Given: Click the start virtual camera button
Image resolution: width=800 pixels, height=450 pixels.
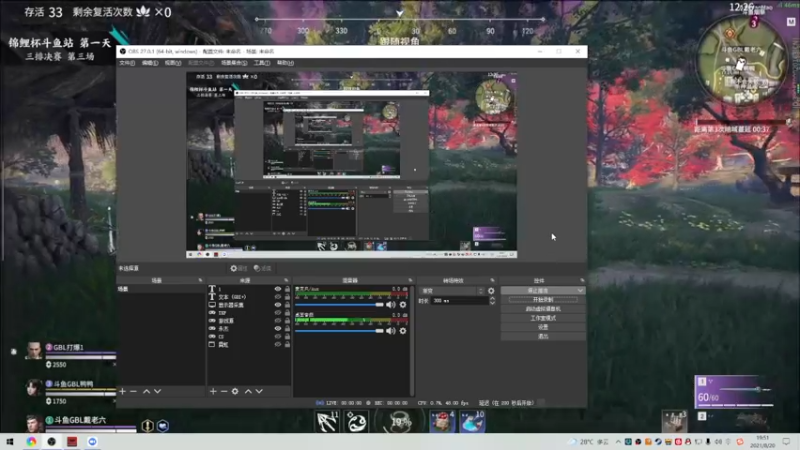Looking at the screenshot, I should 543,309.
